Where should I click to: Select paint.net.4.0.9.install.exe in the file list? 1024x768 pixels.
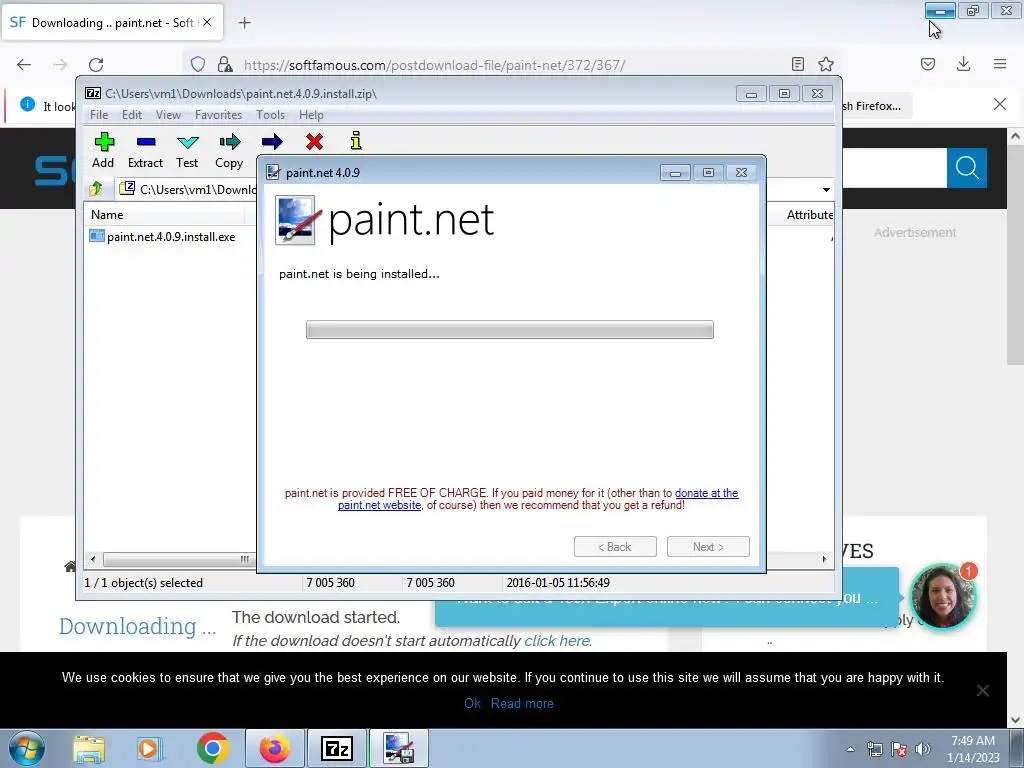(170, 236)
